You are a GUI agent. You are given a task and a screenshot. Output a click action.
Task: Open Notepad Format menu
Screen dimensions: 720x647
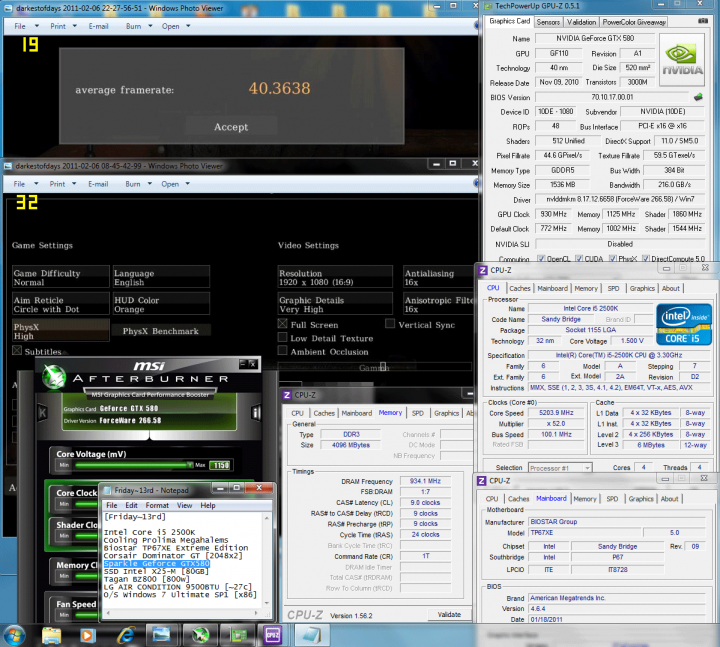point(157,505)
